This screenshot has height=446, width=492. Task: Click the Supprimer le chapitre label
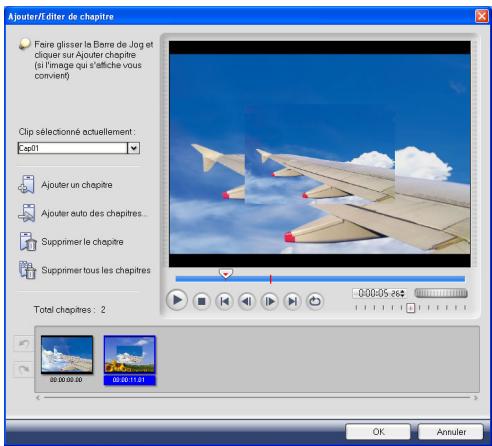tap(82, 242)
